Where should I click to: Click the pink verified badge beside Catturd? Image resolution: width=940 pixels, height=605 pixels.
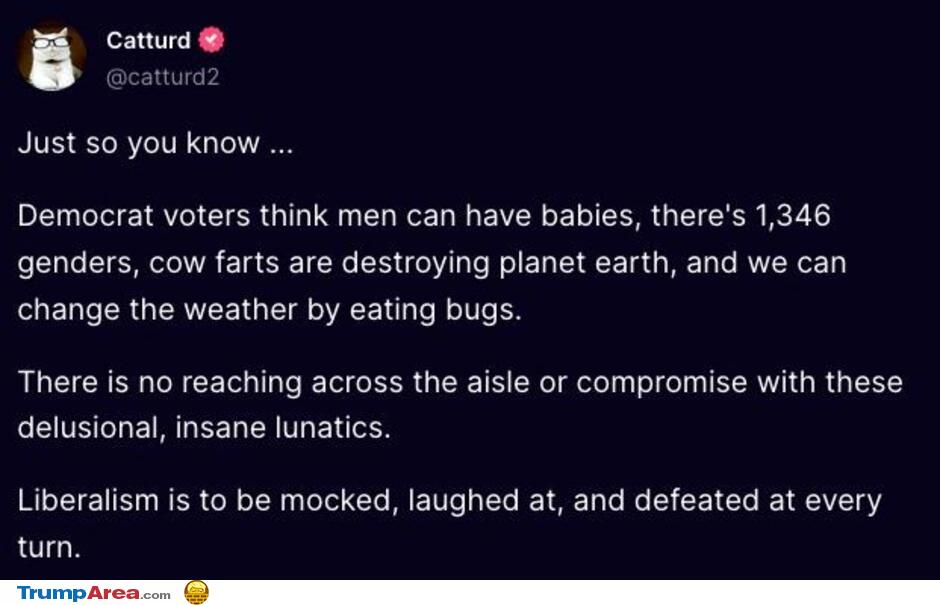point(212,40)
